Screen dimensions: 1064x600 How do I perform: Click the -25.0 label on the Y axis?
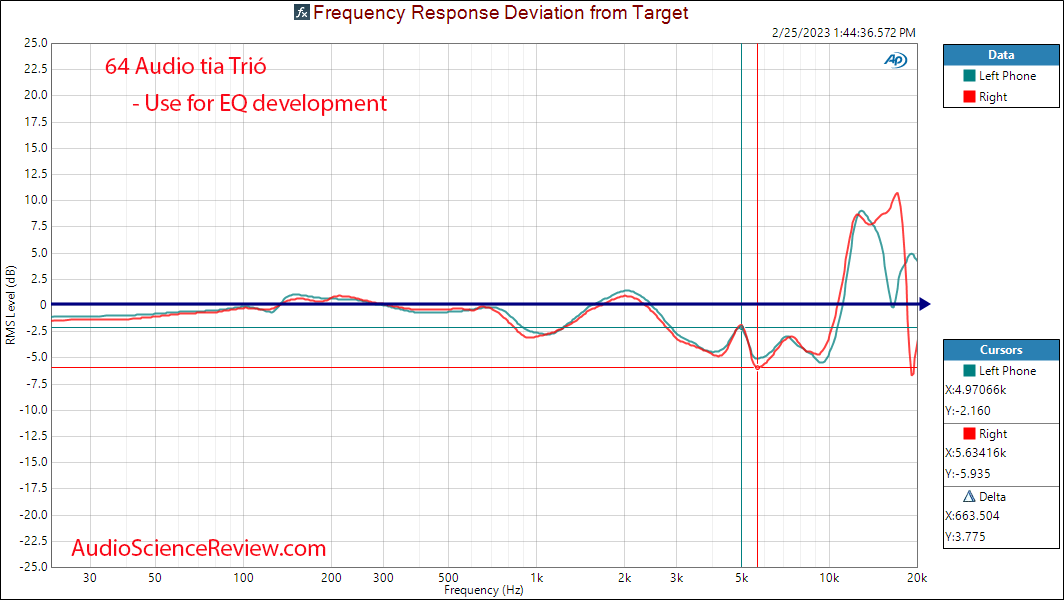33,567
